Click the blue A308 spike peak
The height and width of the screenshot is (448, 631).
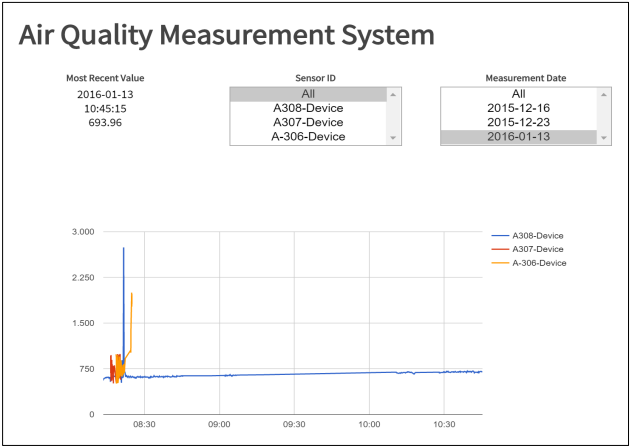[124, 248]
